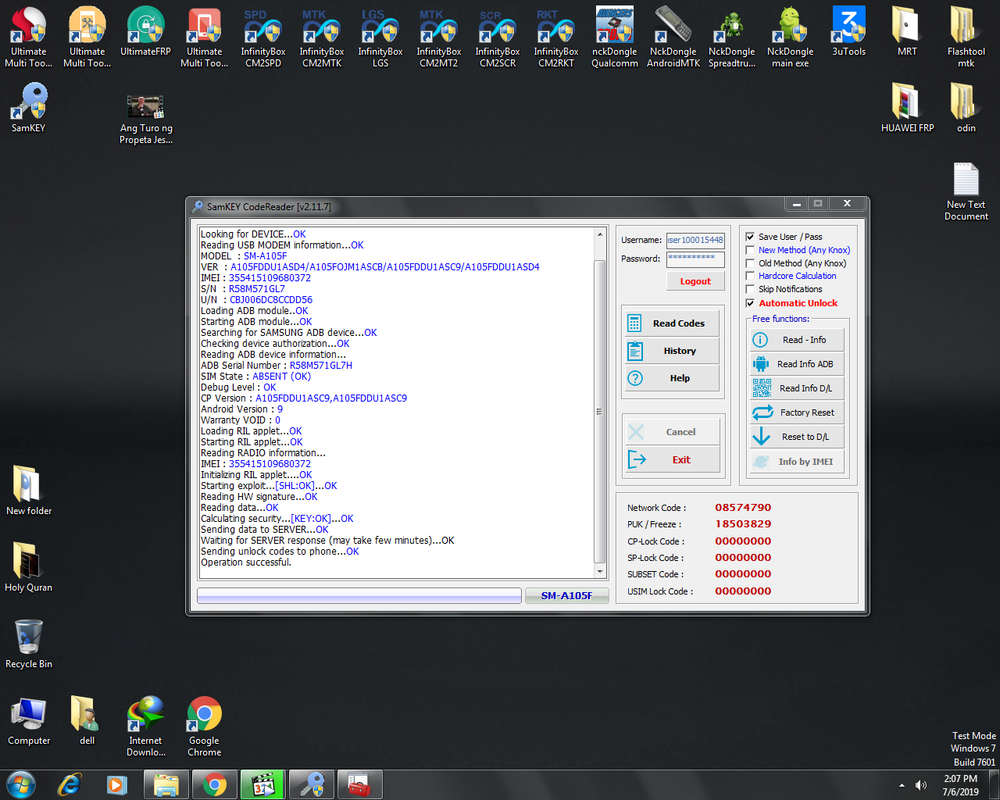Launch NckDongle AndroidMTK shortcut
The height and width of the screenshot is (800, 1000).
(673, 37)
